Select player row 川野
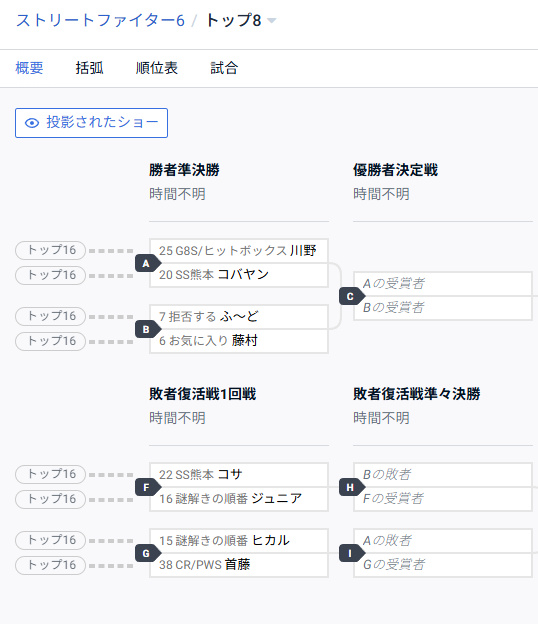The width and height of the screenshot is (538, 624). tap(239, 251)
